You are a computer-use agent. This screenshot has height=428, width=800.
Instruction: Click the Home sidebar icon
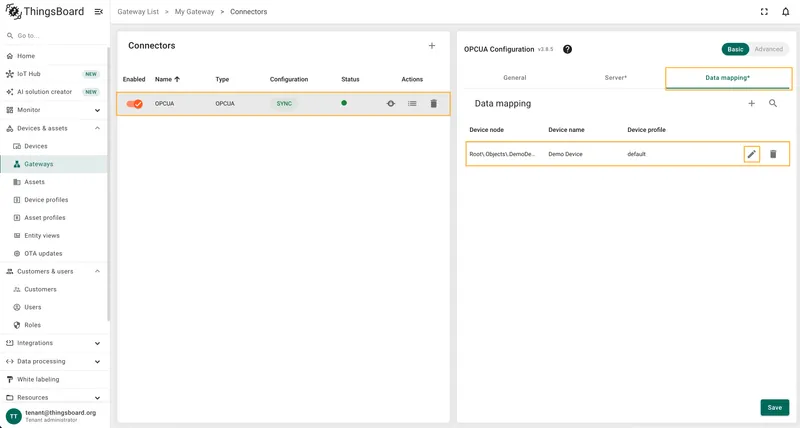point(10,56)
